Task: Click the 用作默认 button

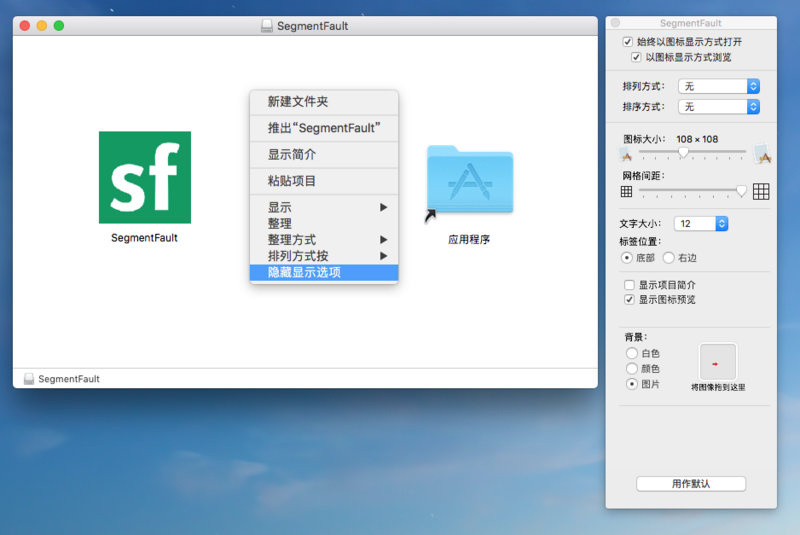Action: click(x=691, y=483)
